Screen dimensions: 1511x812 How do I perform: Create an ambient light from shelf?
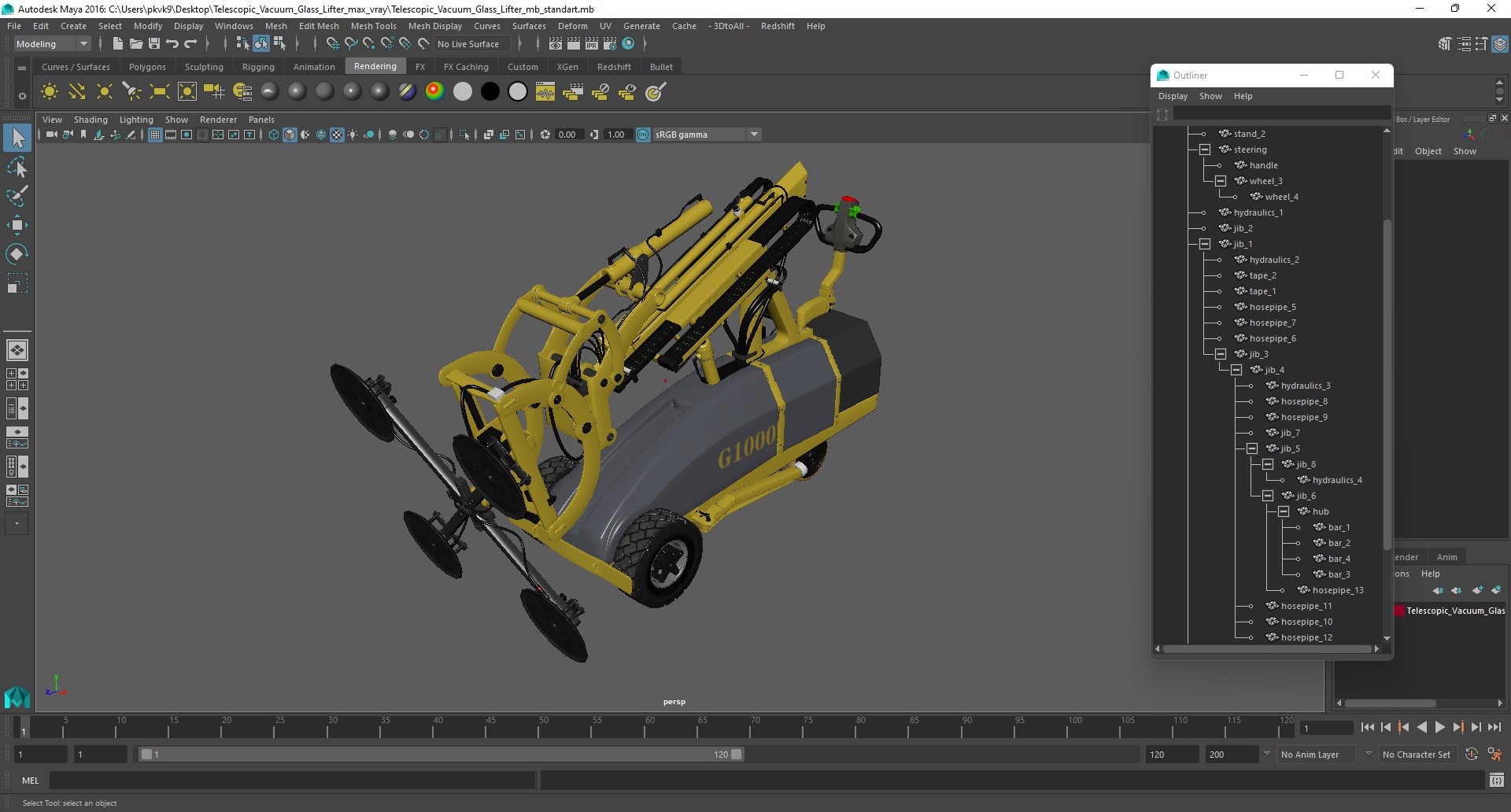(50, 92)
